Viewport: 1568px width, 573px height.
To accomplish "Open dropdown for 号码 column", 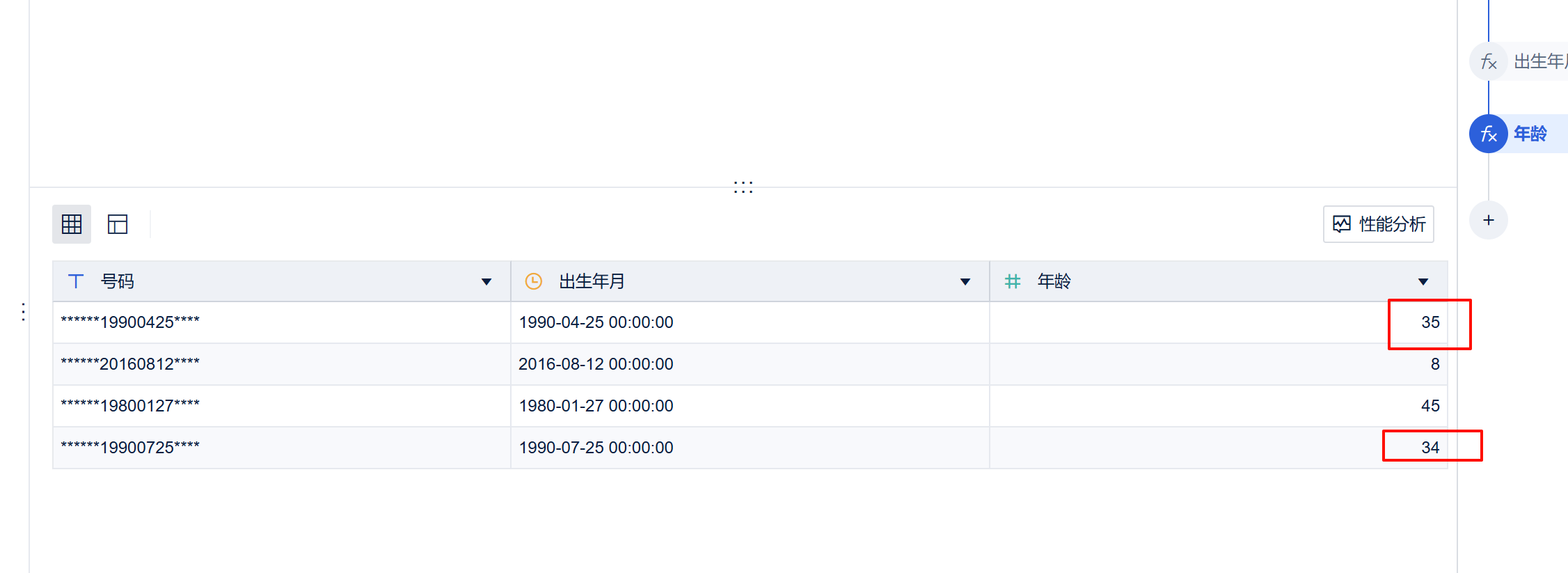I will pyautogui.click(x=486, y=282).
